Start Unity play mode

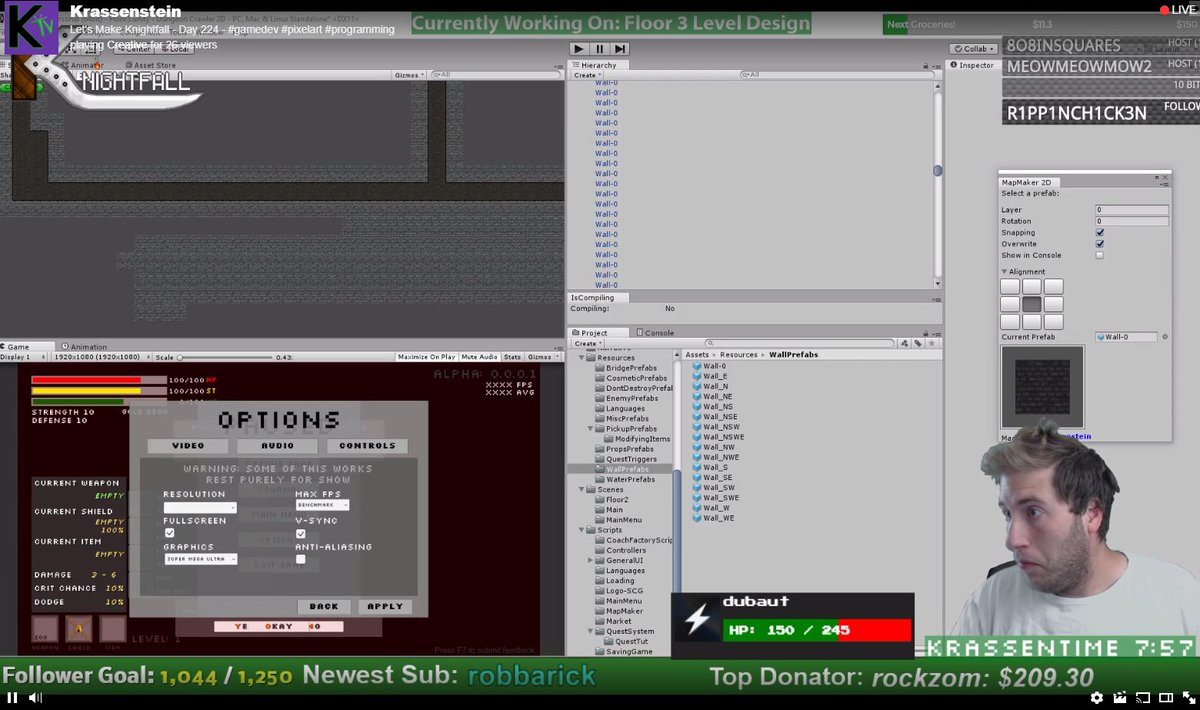(579, 48)
